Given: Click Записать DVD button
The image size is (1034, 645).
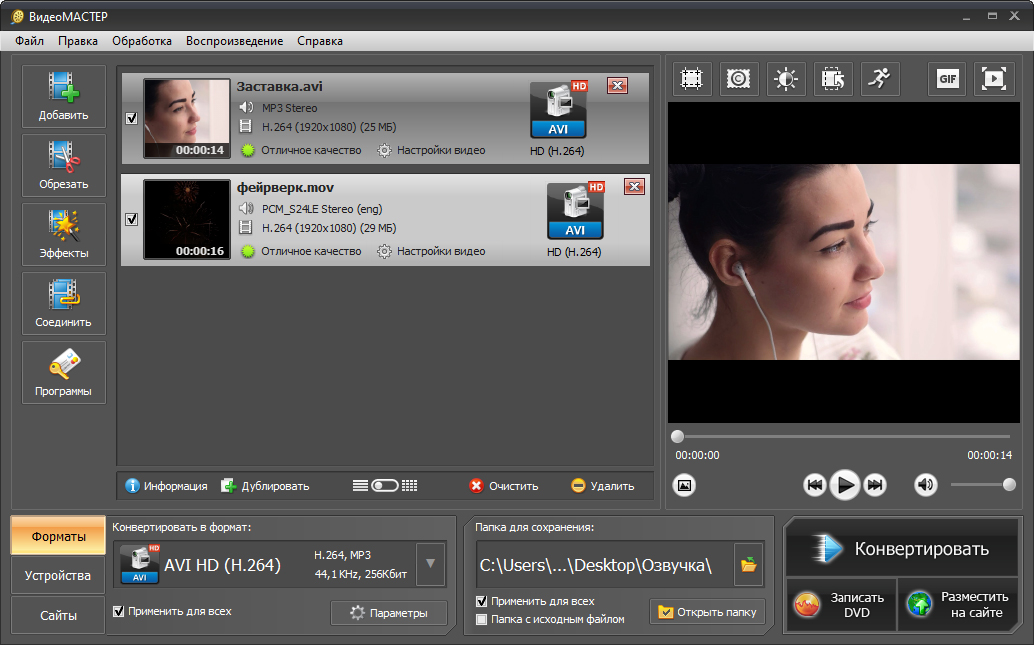Looking at the screenshot, I should [x=841, y=605].
